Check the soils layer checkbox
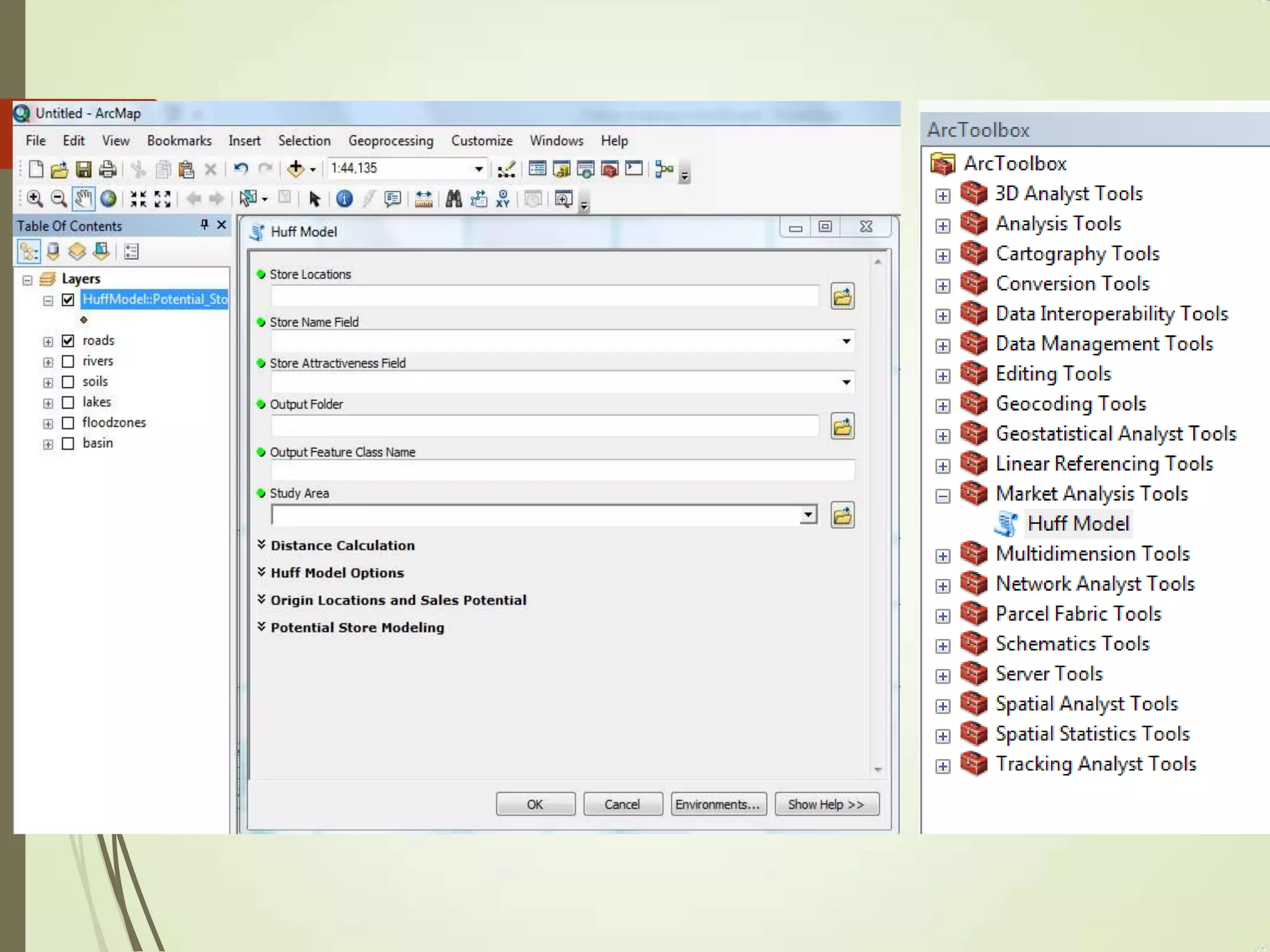Viewport: 1270px width, 952px height. tap(68, 382)
